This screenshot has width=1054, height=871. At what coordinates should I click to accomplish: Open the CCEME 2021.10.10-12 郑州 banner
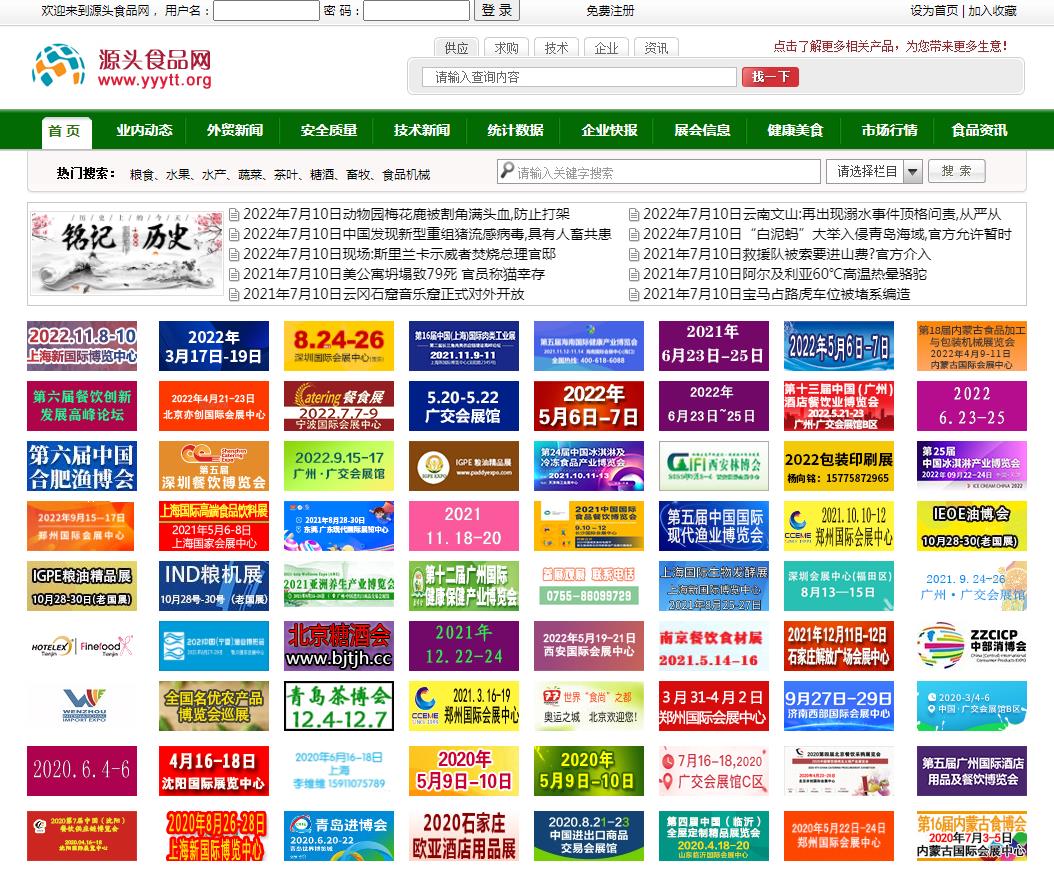click(839, 526)
